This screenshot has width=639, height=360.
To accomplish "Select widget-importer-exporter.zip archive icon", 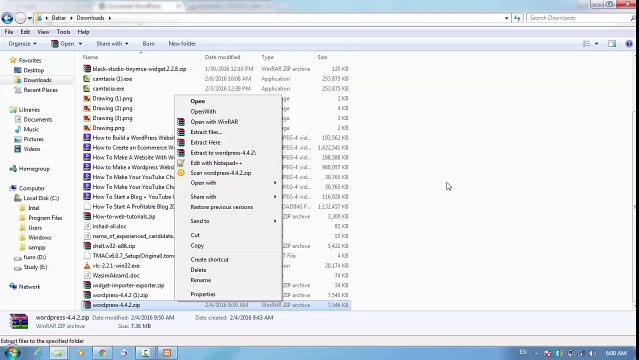I will (x=87, y=285).
